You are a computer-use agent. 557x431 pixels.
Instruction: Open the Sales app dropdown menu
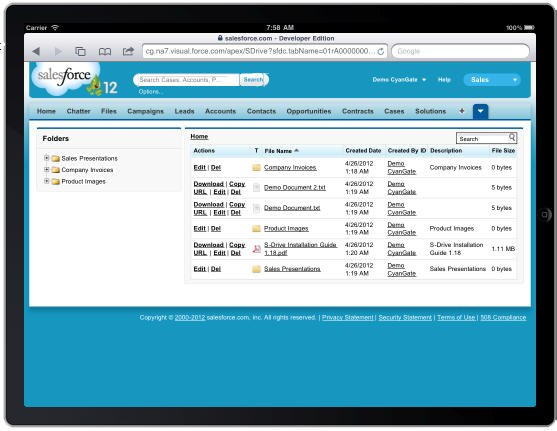click(x=492, y=80)
